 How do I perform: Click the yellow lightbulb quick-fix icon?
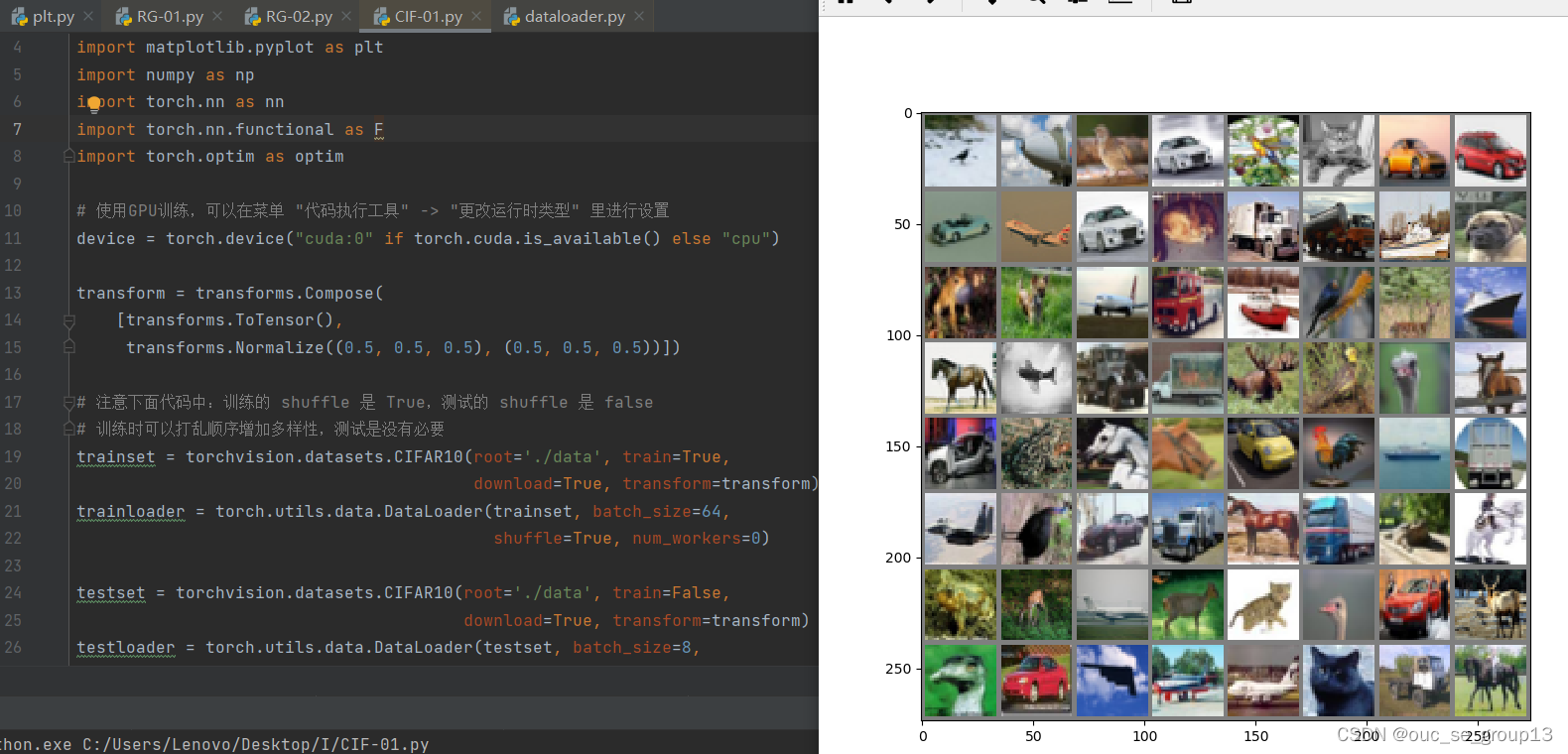94,103
